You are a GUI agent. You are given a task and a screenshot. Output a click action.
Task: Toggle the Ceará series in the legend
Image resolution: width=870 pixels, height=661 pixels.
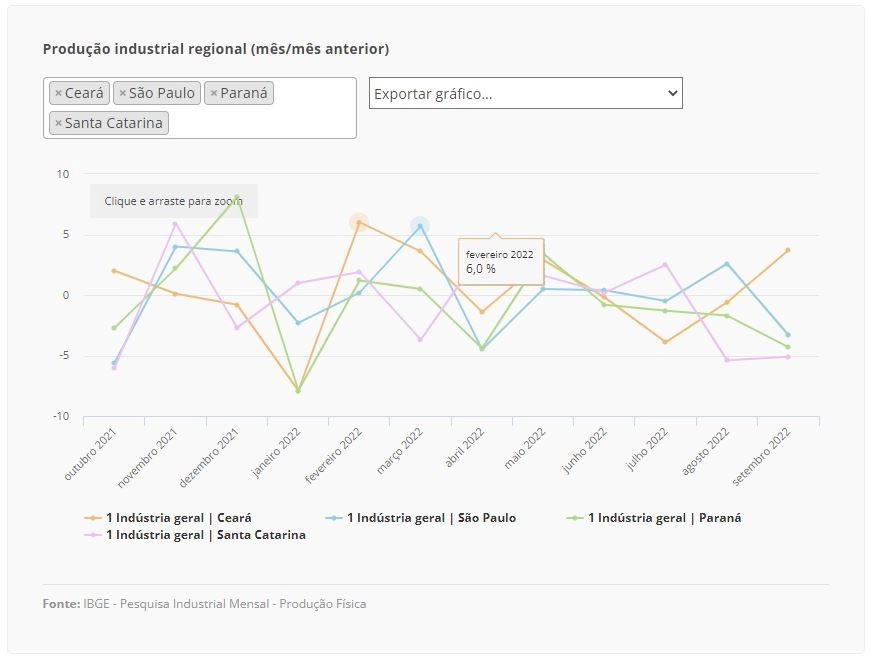click(x=179, y=518)
